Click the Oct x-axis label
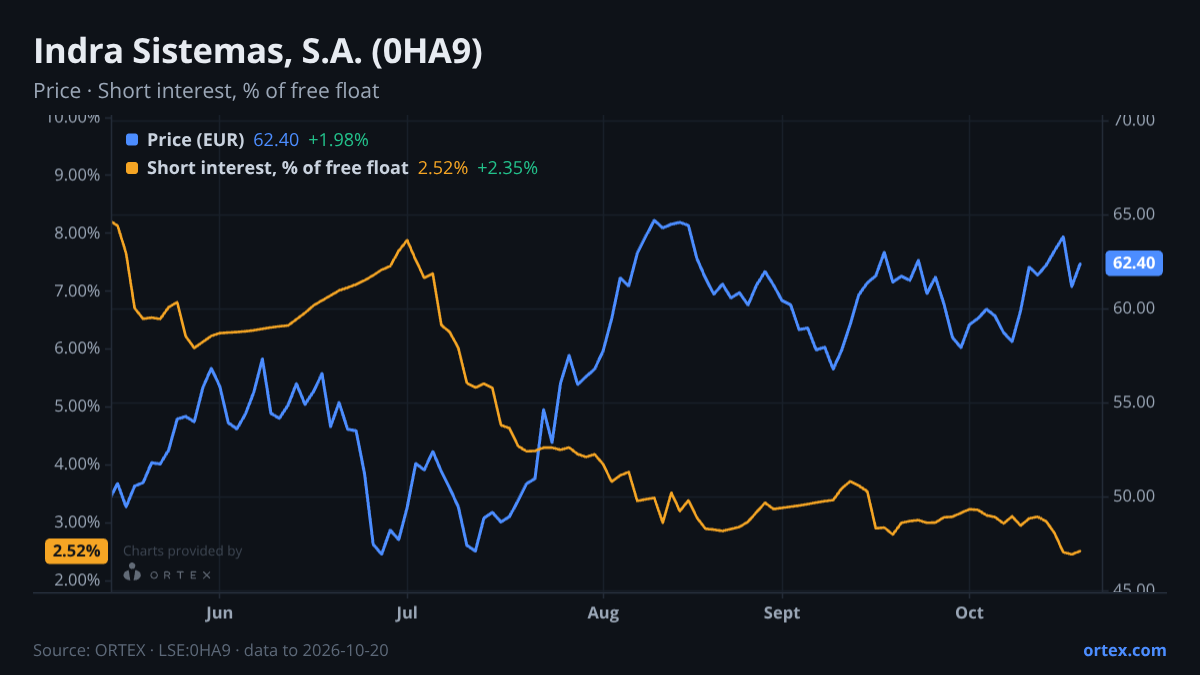 point(969,612)
